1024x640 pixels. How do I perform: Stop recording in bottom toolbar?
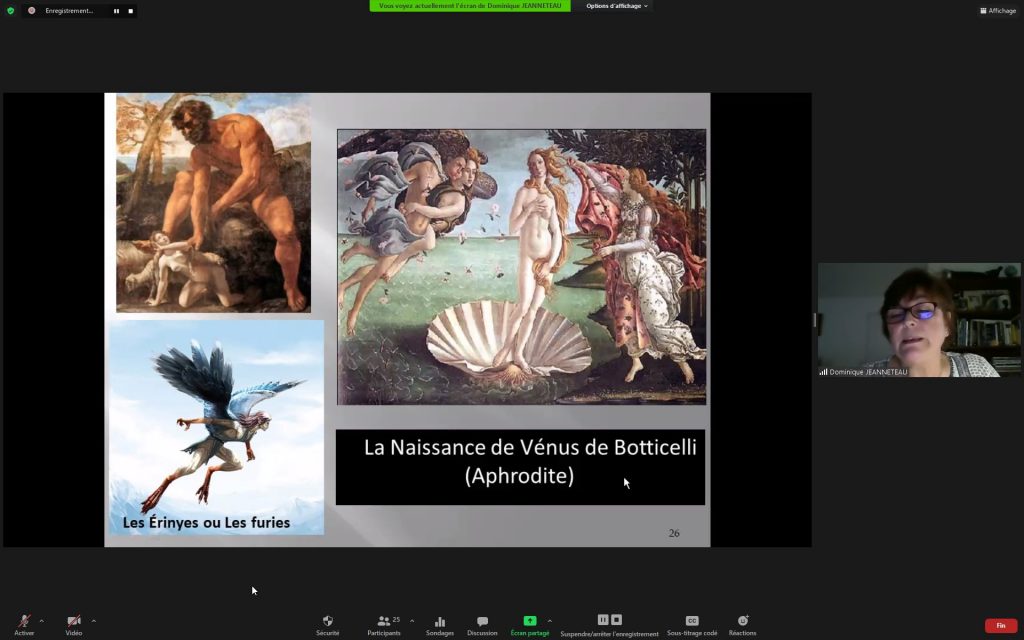[x=616, y=620]
